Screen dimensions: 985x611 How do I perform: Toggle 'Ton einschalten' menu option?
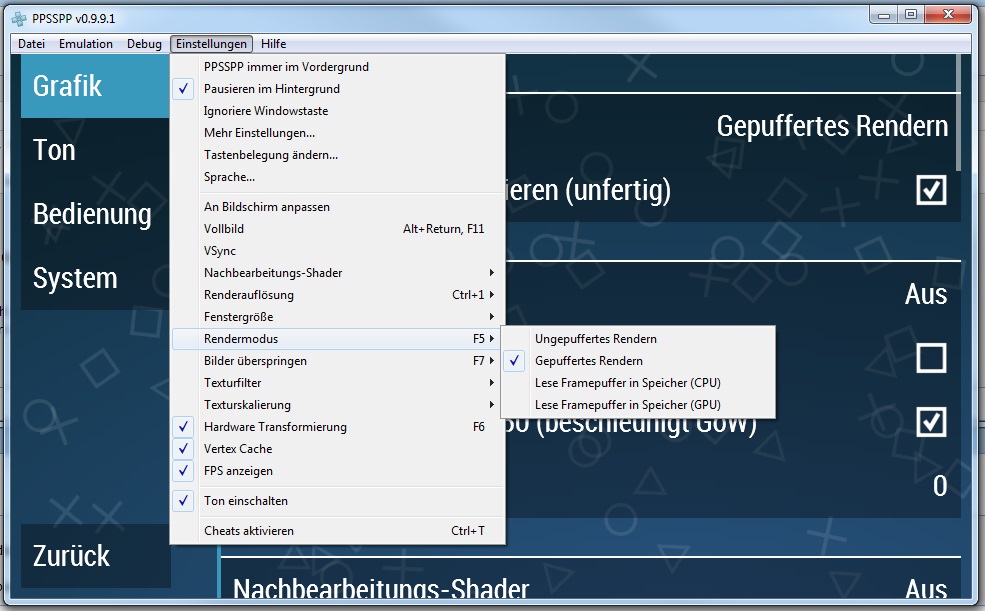pyautogui.click(x=245, y=501)
